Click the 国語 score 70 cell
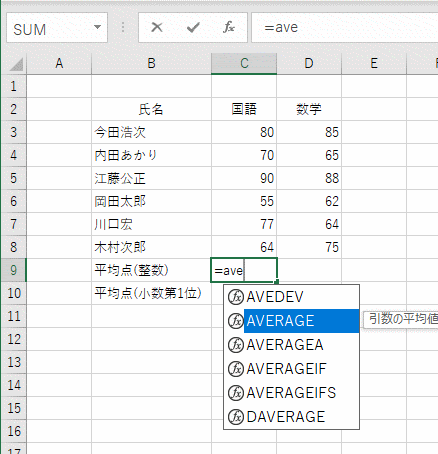Screen dimensions: 438x454 244,155
